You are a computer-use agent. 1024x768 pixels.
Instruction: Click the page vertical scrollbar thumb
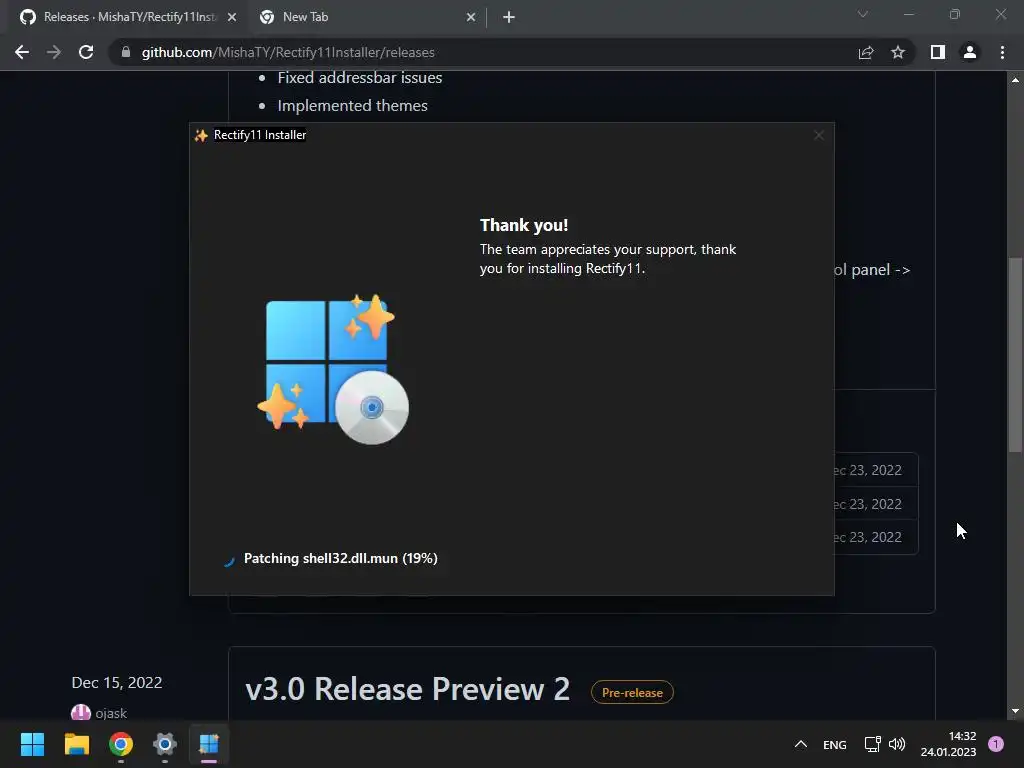point(1015,355)
